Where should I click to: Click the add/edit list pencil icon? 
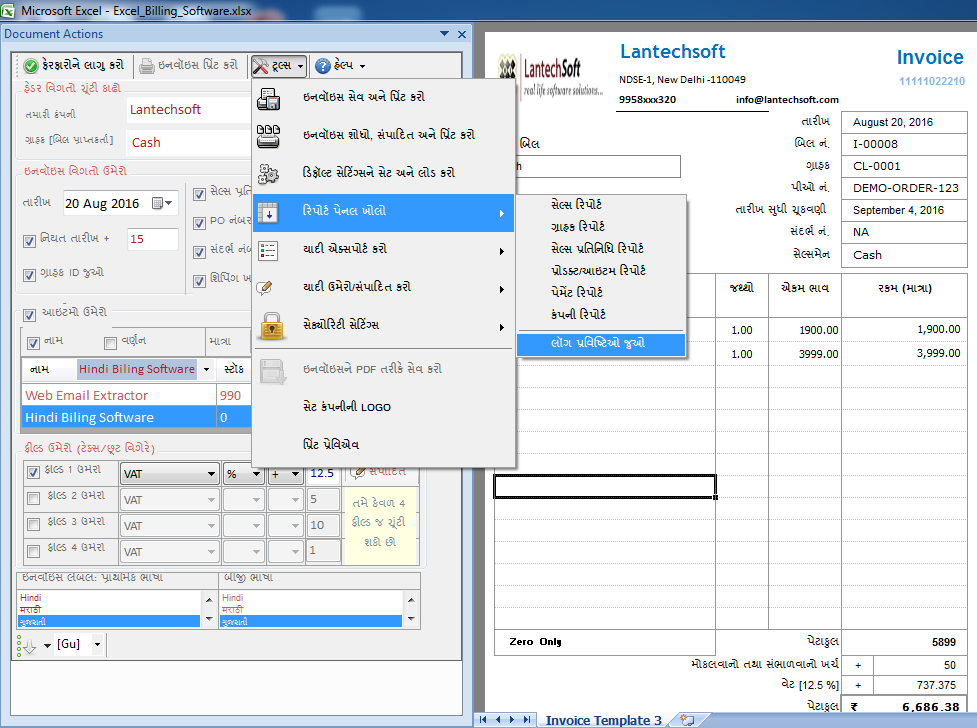point(265,287)
